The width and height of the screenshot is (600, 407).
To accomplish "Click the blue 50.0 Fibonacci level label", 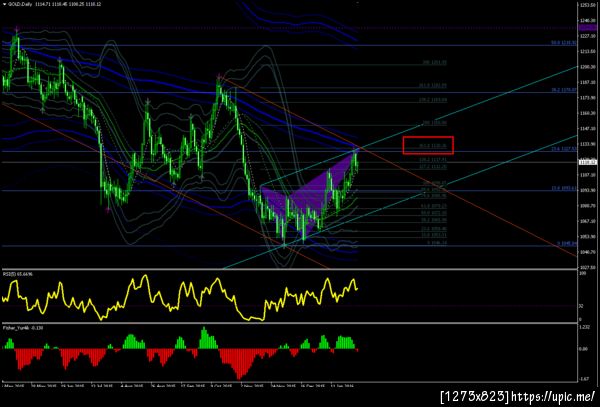I will (x=564, y=43).
